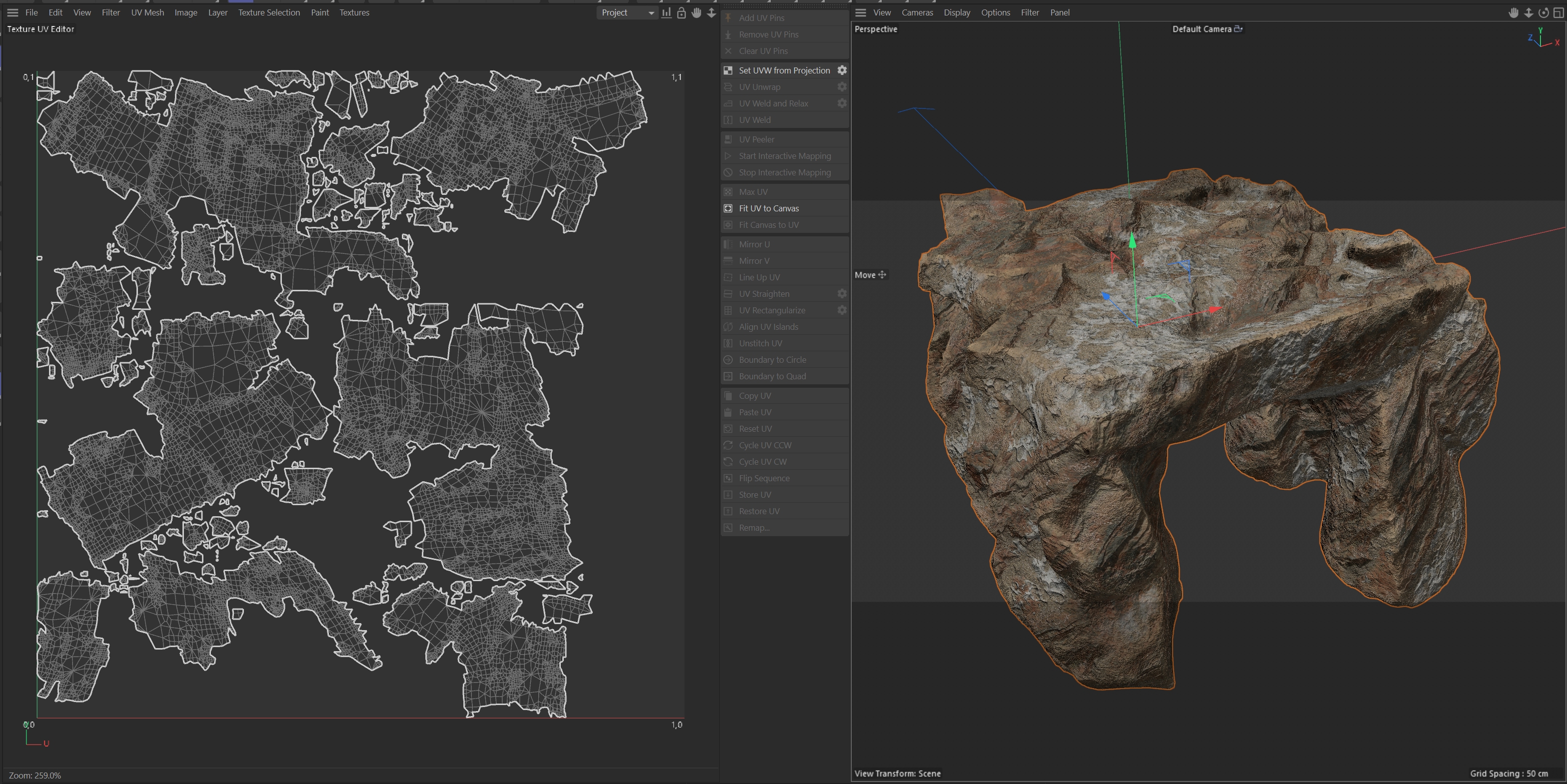Click the Fit UV to Canvas icon
This screenshot has width=1567, height=784.
click(728, 209)
